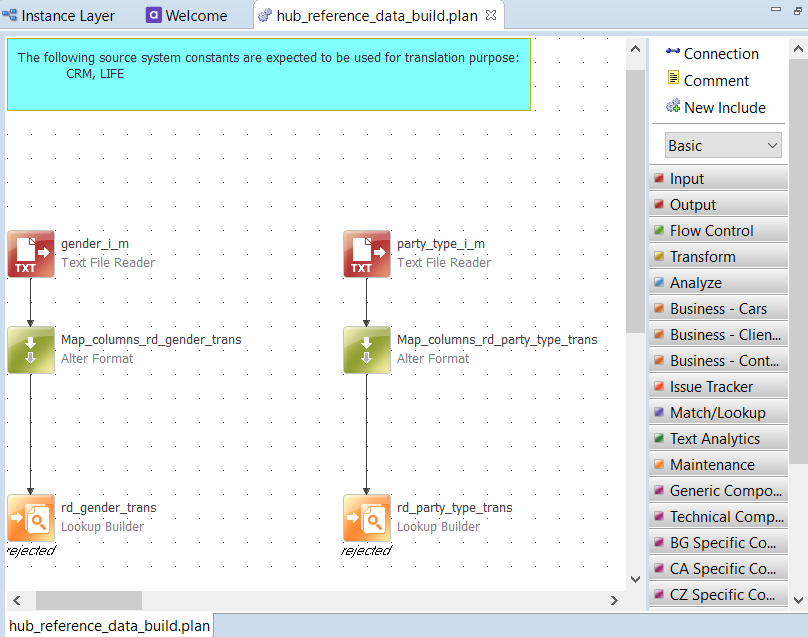
Task: Select the gender_i_m Text File Reader icon
Action: tap(31, 254)
